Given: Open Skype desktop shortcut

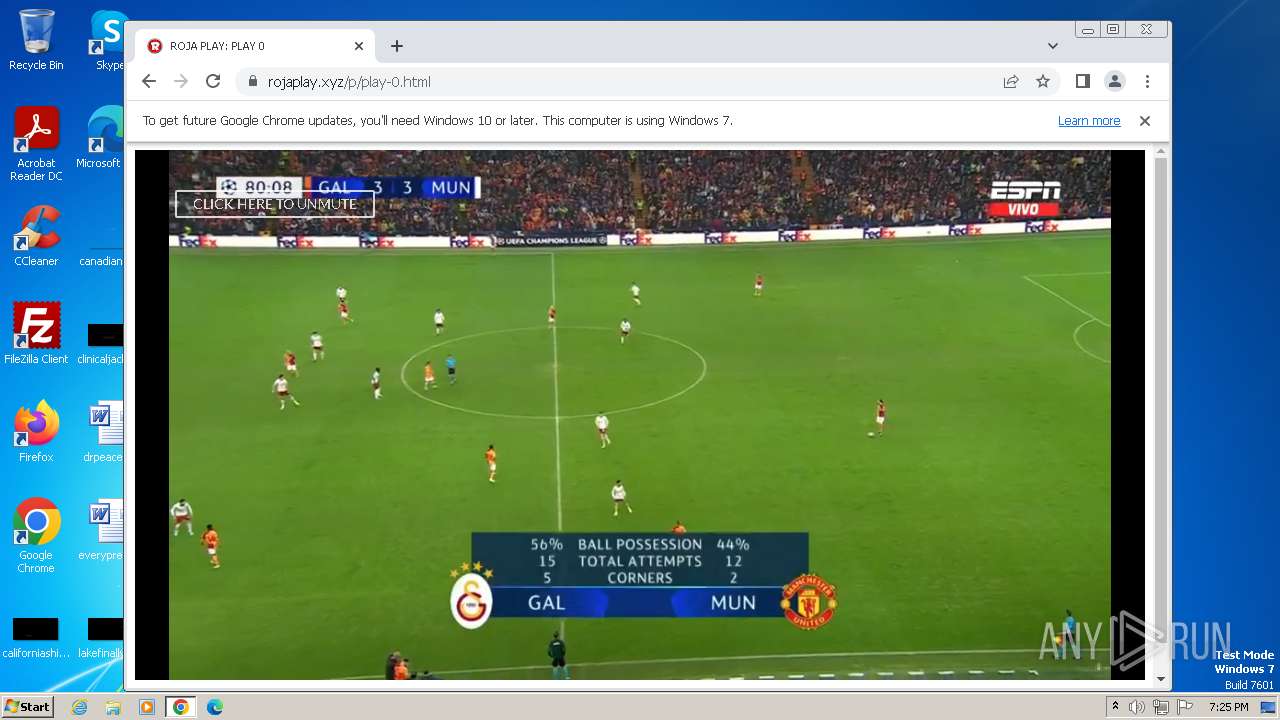Looking at the screenshot, I should click(x=108, y=40).
